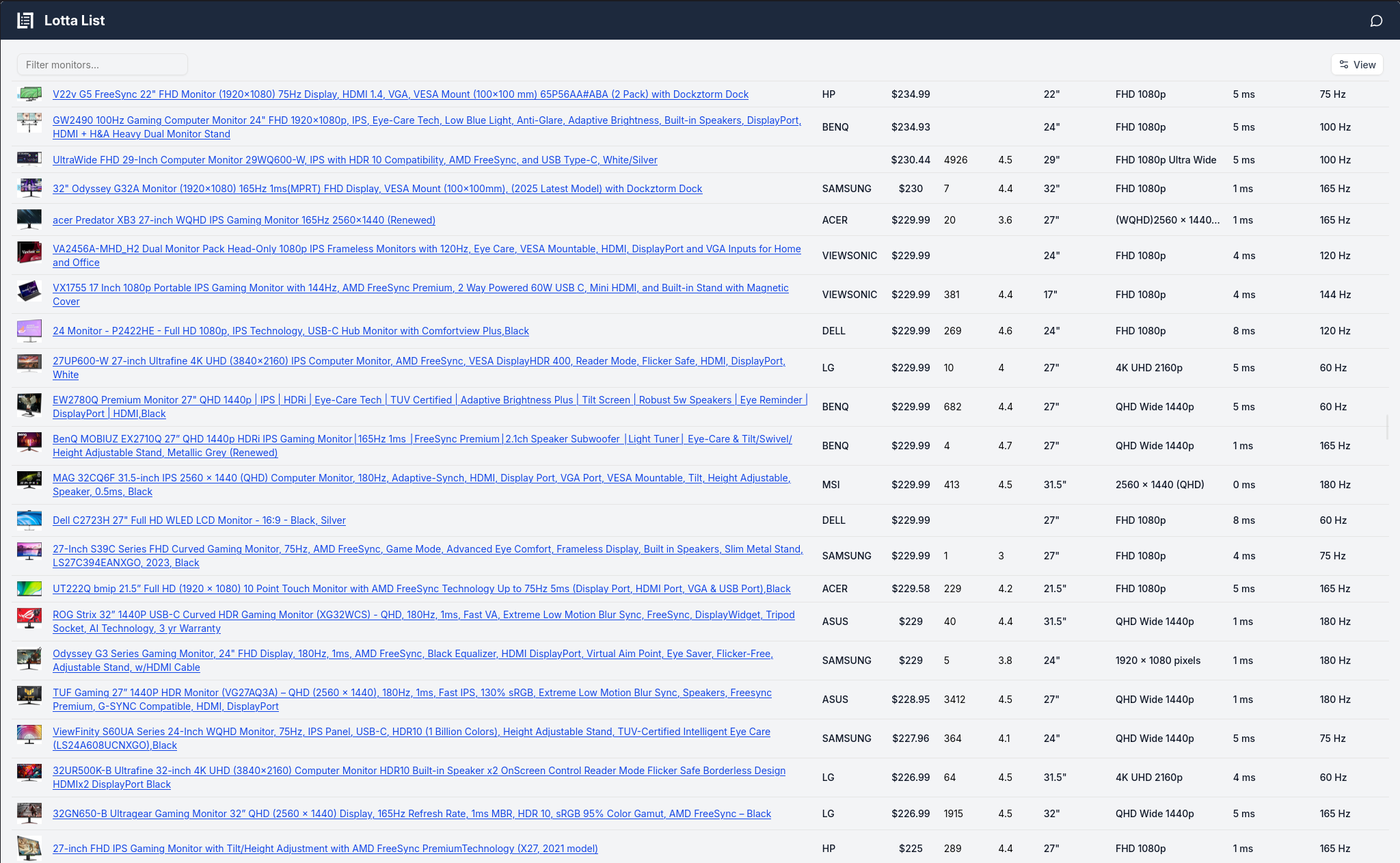The height and width of the screenshot is (863, 1400).
Task: Open the Odyssey G3 Series Gaming Monitor link
Action: [413, 661]
